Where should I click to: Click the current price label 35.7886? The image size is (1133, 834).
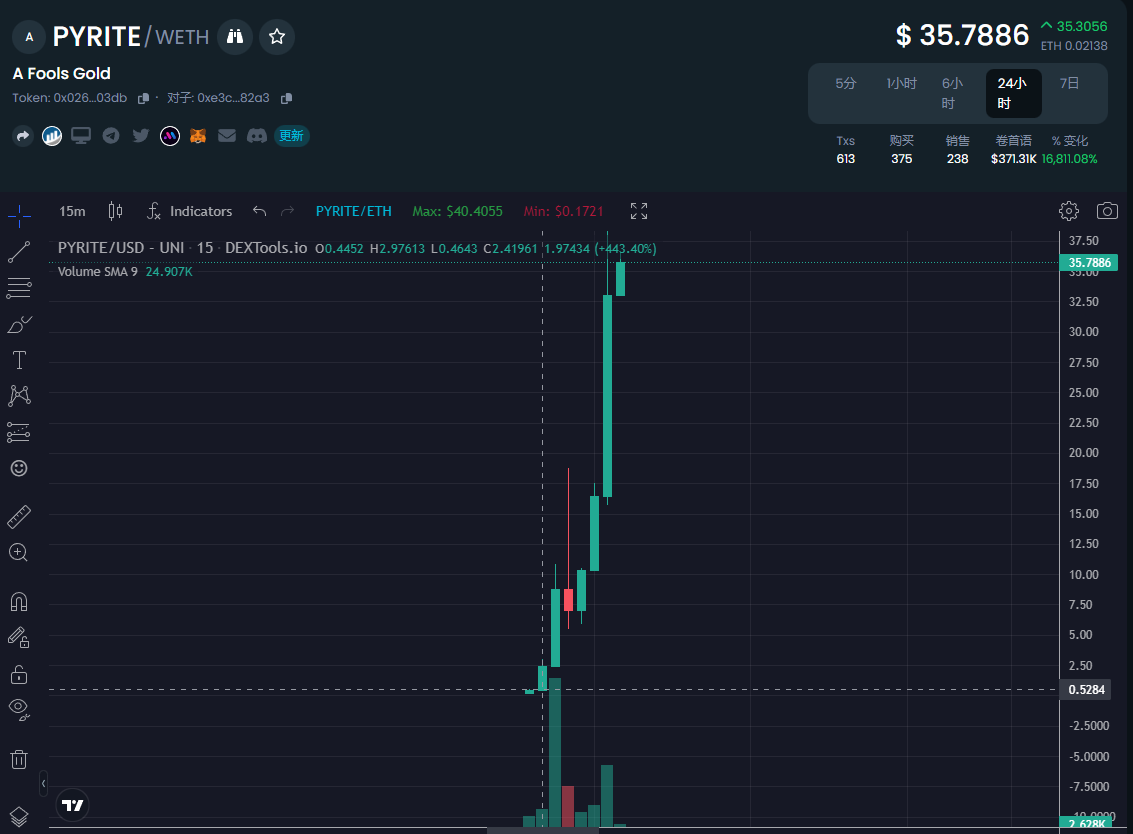1088,262
